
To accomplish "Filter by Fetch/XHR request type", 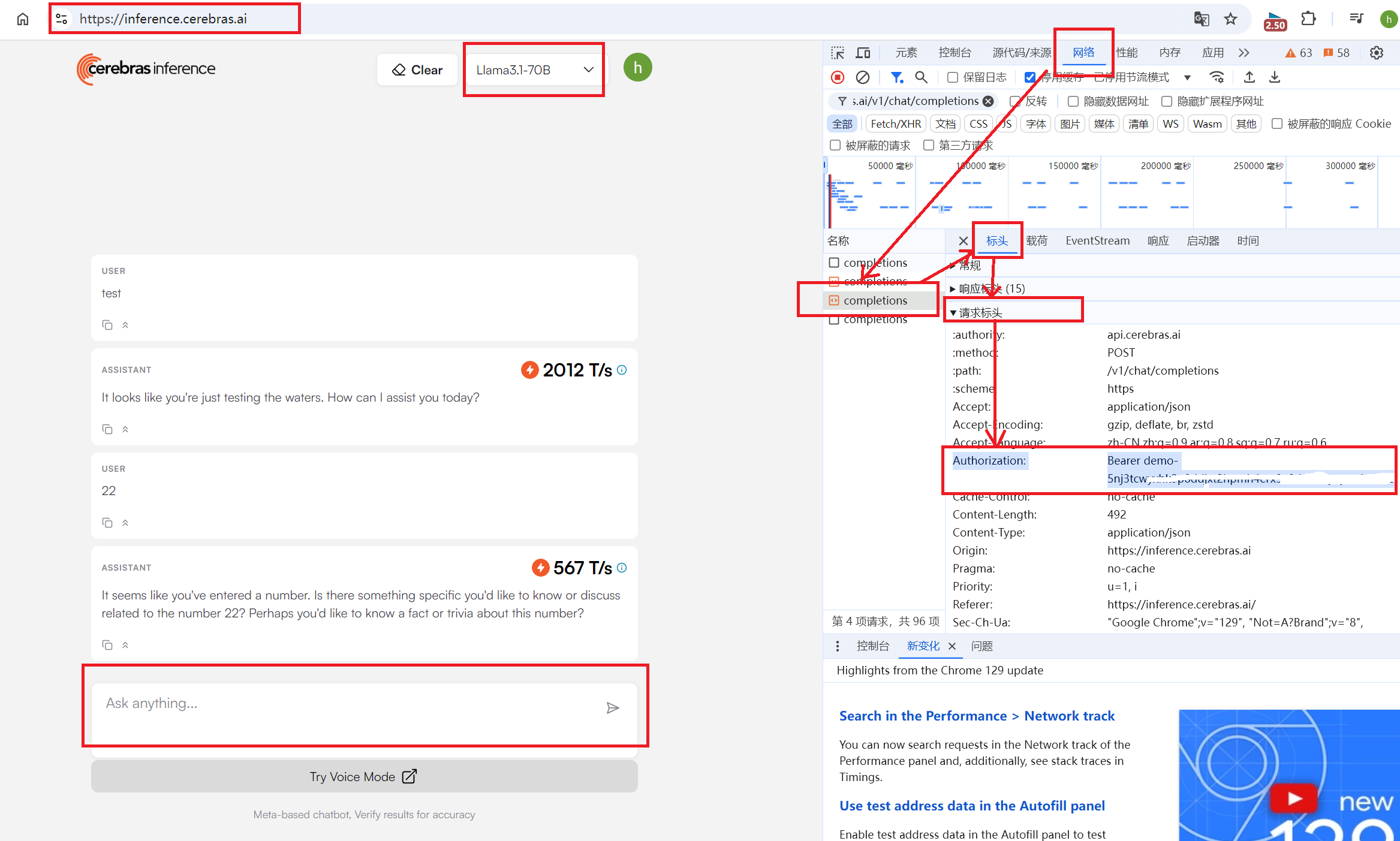I will pos(896,124).
